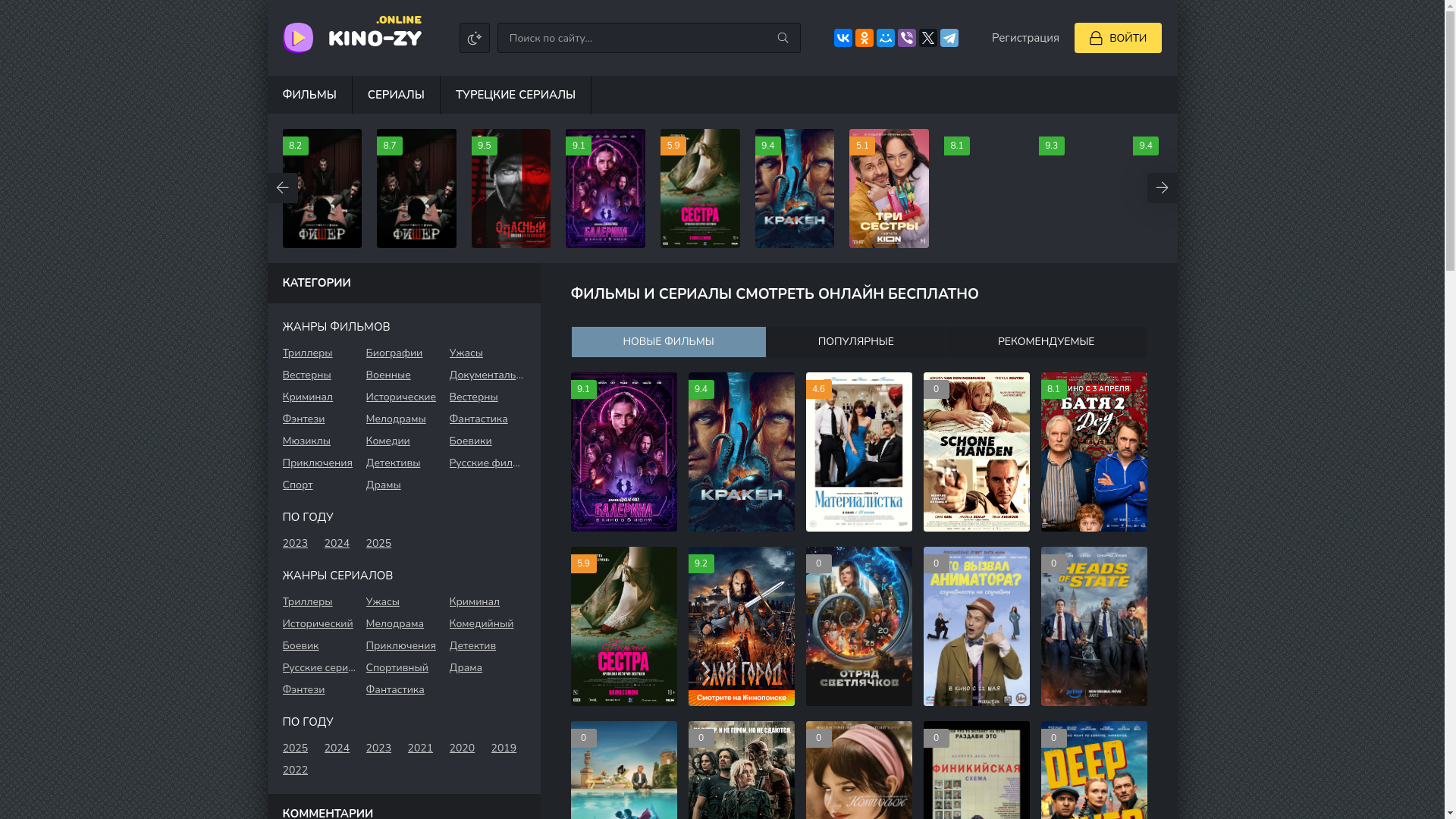Select film genre Боевики
1456x819 pixels.
coord(470,441)
